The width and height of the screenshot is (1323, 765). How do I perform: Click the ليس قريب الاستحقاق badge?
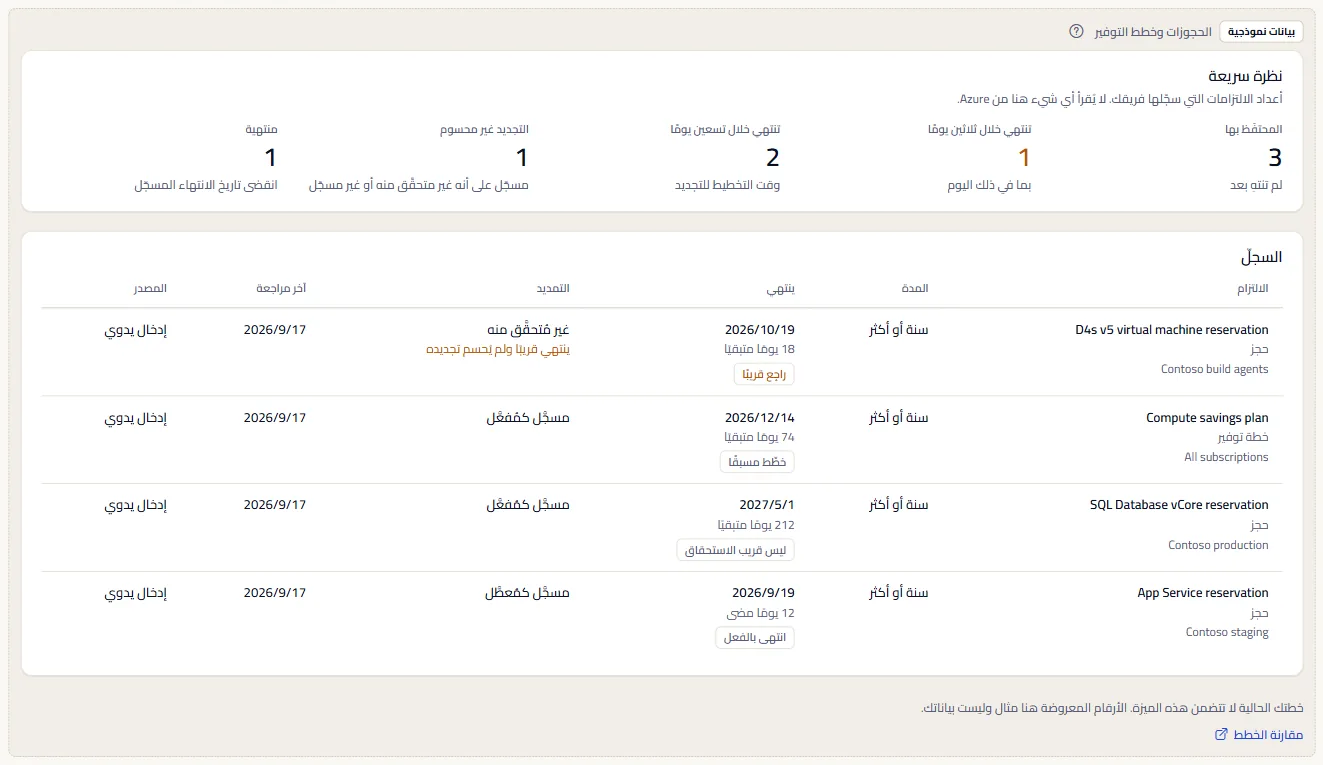(736, 550)
